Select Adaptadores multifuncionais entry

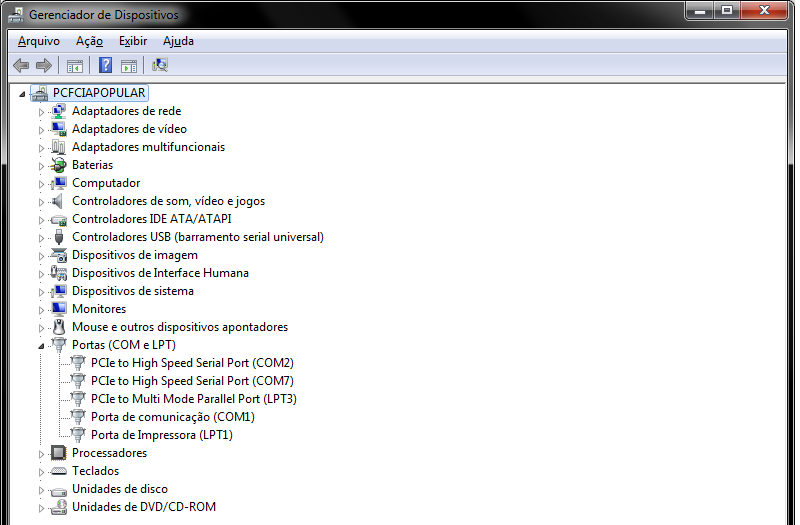coord(148,147)
